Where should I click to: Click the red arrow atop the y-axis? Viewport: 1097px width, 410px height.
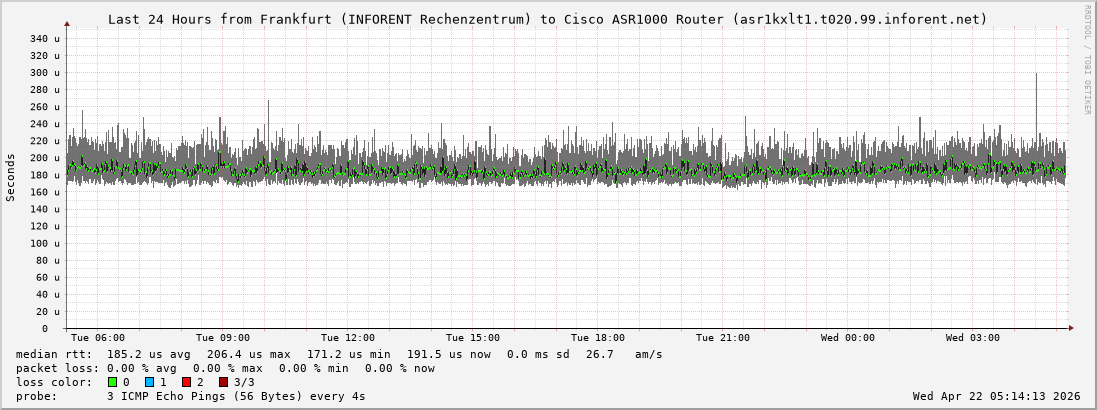(x=67, y=23)
